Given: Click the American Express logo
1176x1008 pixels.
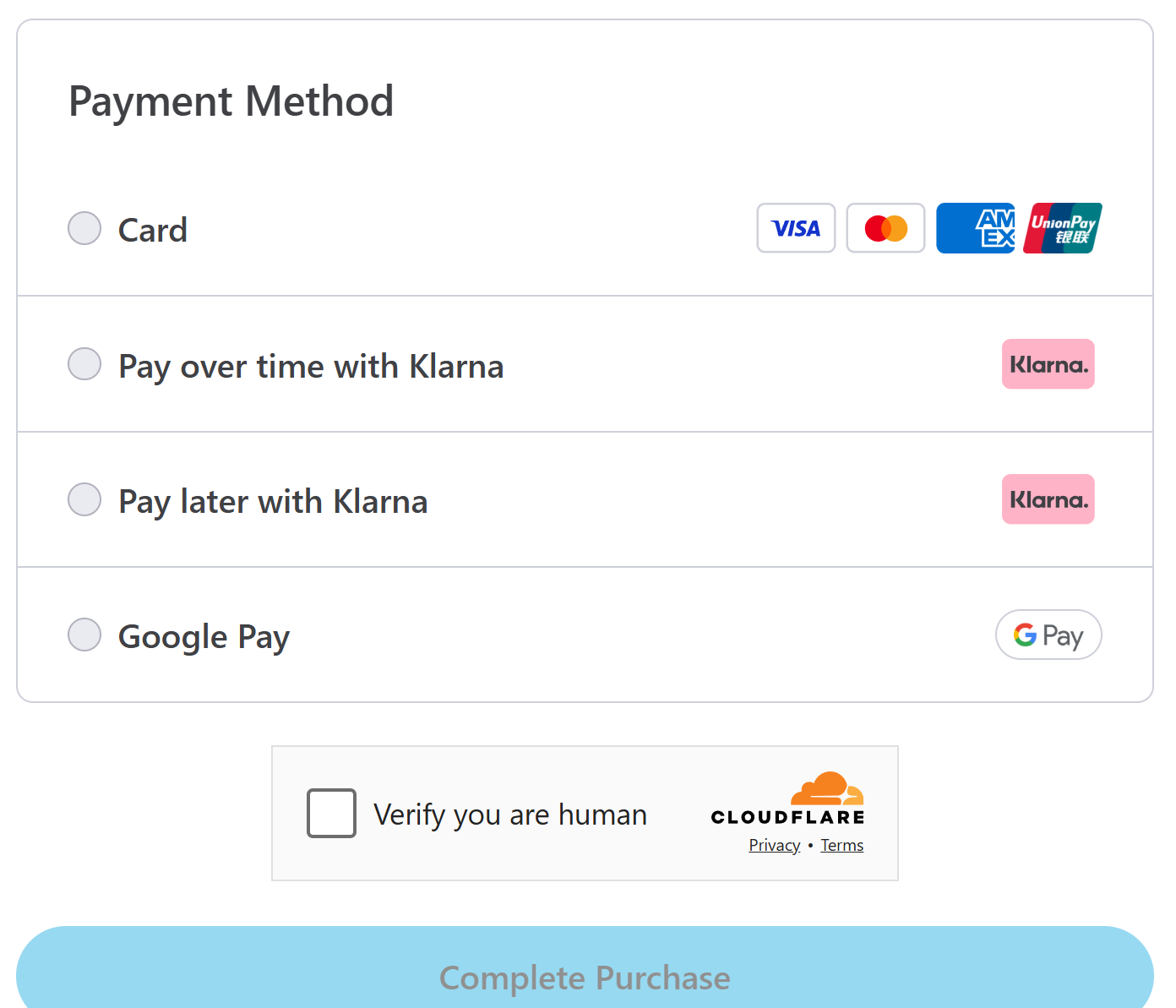Looking at the screenshot, I should (x=976, y=228).
